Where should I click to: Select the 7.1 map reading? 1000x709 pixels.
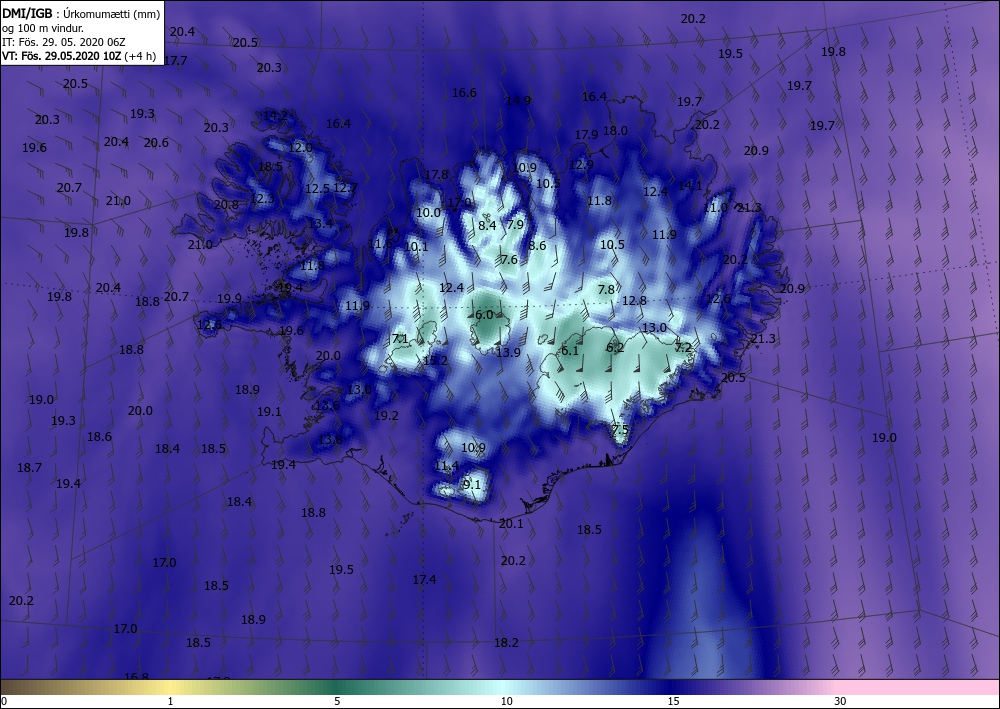pyautogui.click(x=400, y=339)
